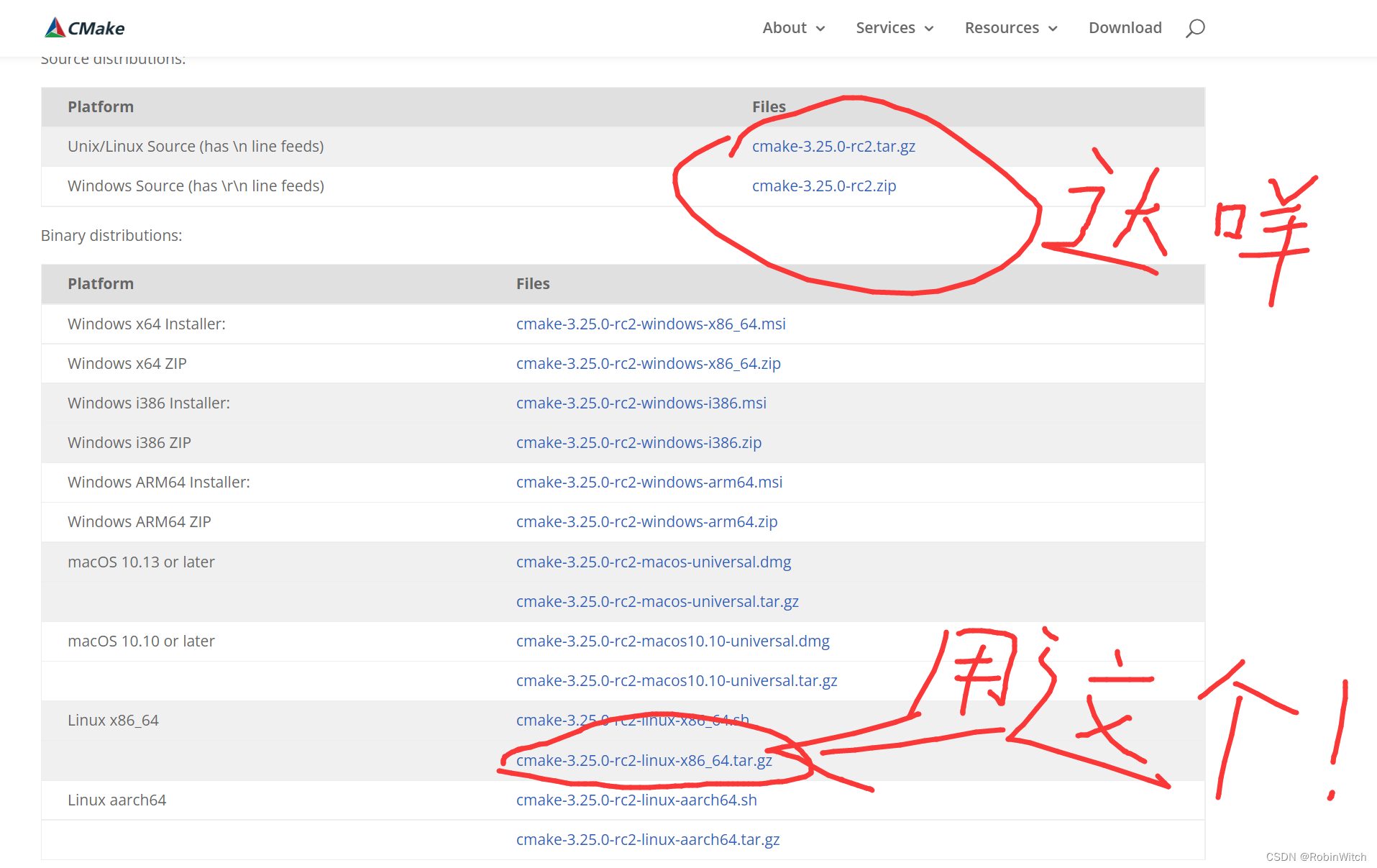Screen dimensions: 1377x868
Task: Select the 'macOS 10.10 or later' cell
Action: pos(141,641)
